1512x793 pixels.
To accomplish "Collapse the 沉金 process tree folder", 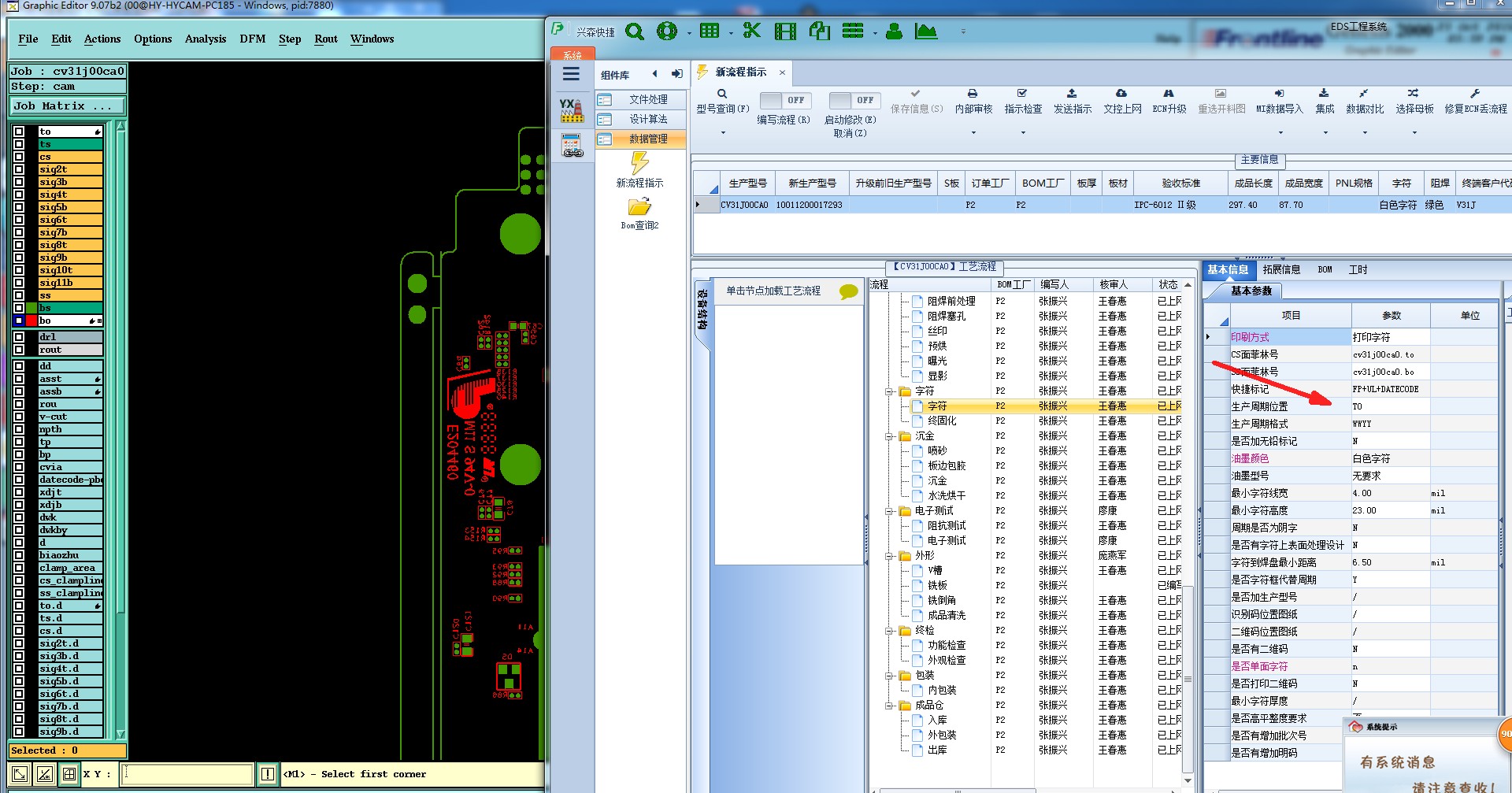I will coord(889,436).
